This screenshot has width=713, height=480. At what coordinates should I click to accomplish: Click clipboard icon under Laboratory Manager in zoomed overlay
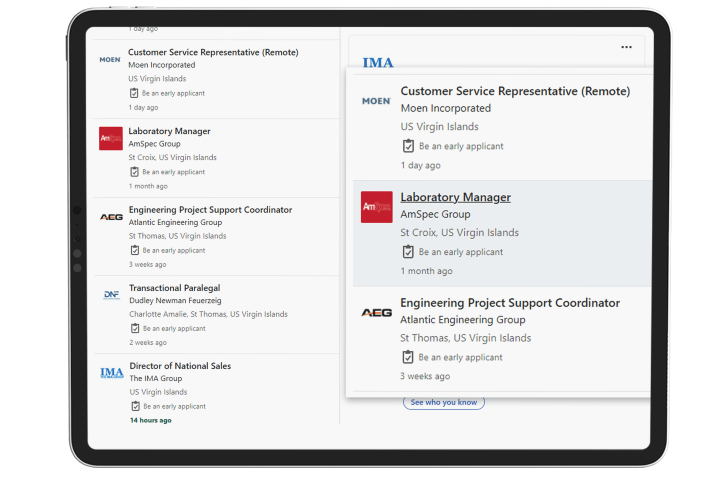[x=408, y=251]
